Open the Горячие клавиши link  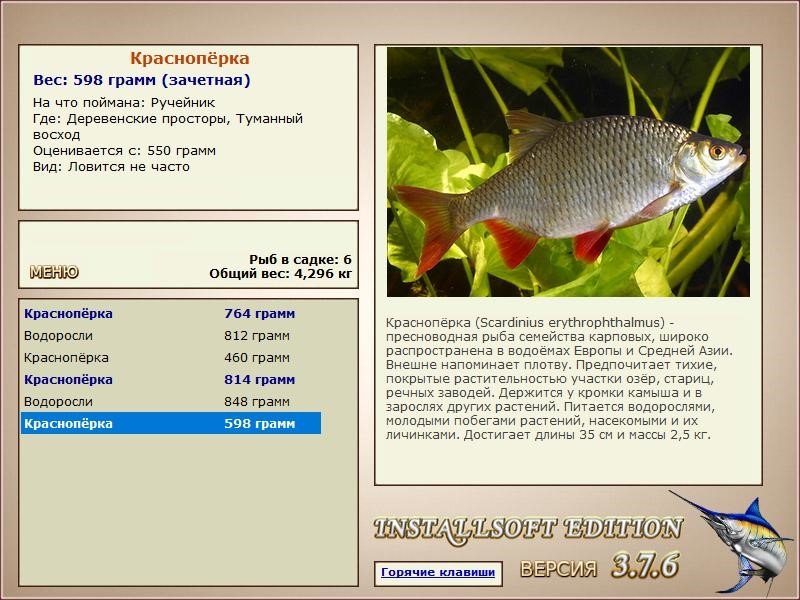click(438, 572)
